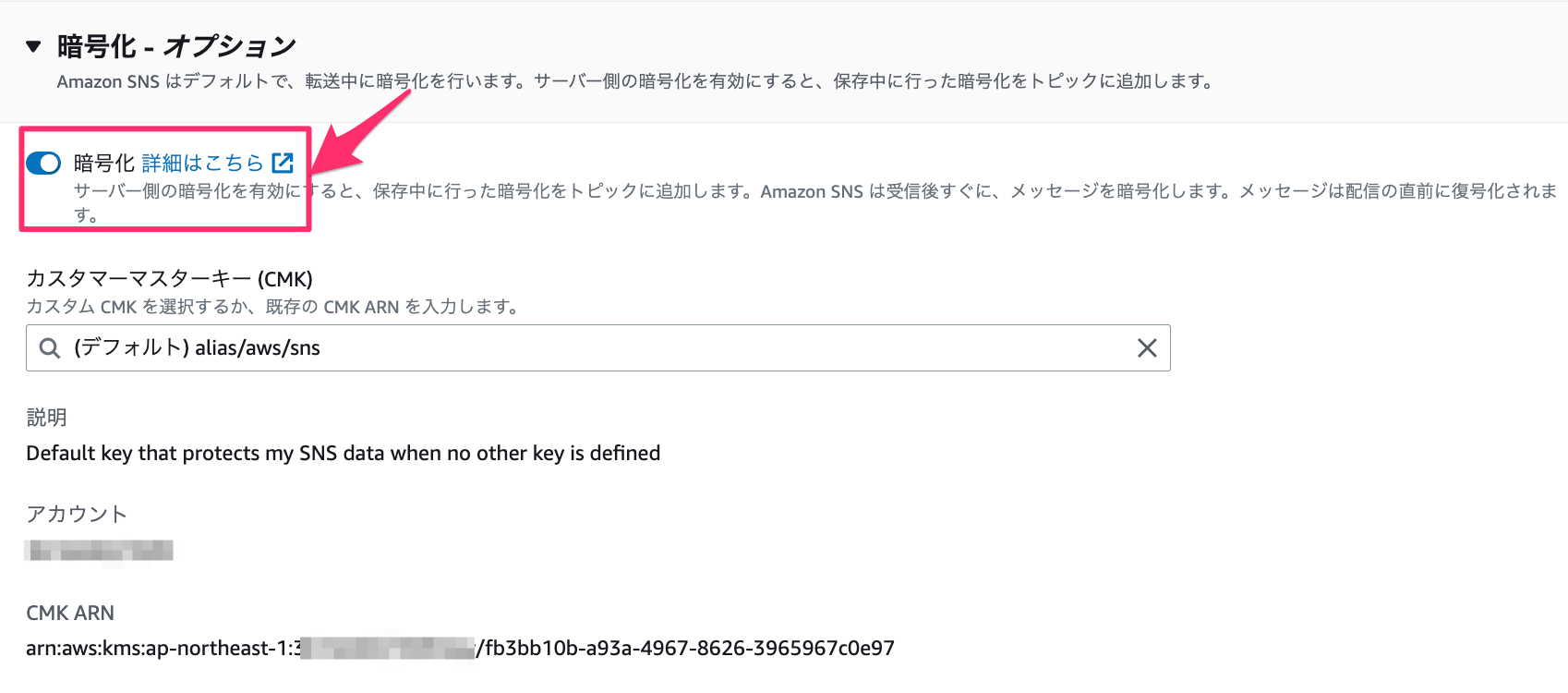Click the magnifier search icon in CMK field
The image size is (1568, 693).
pyautogui.click(x=50, y=348)
